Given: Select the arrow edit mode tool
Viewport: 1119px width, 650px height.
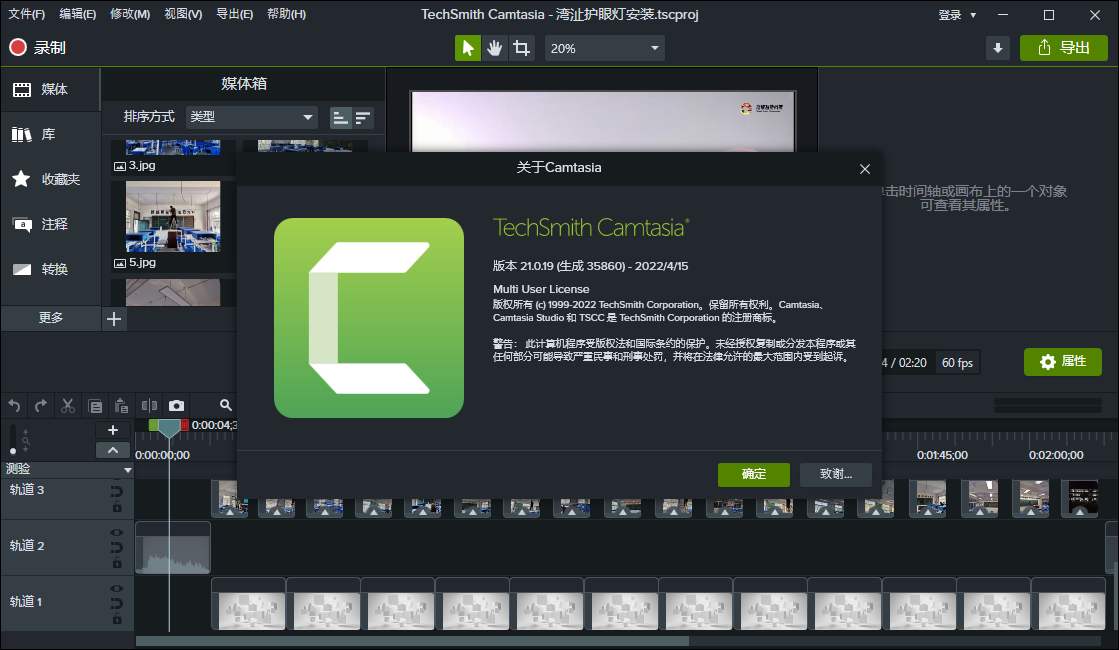Looking at the screenshot, I should point(468,48).
